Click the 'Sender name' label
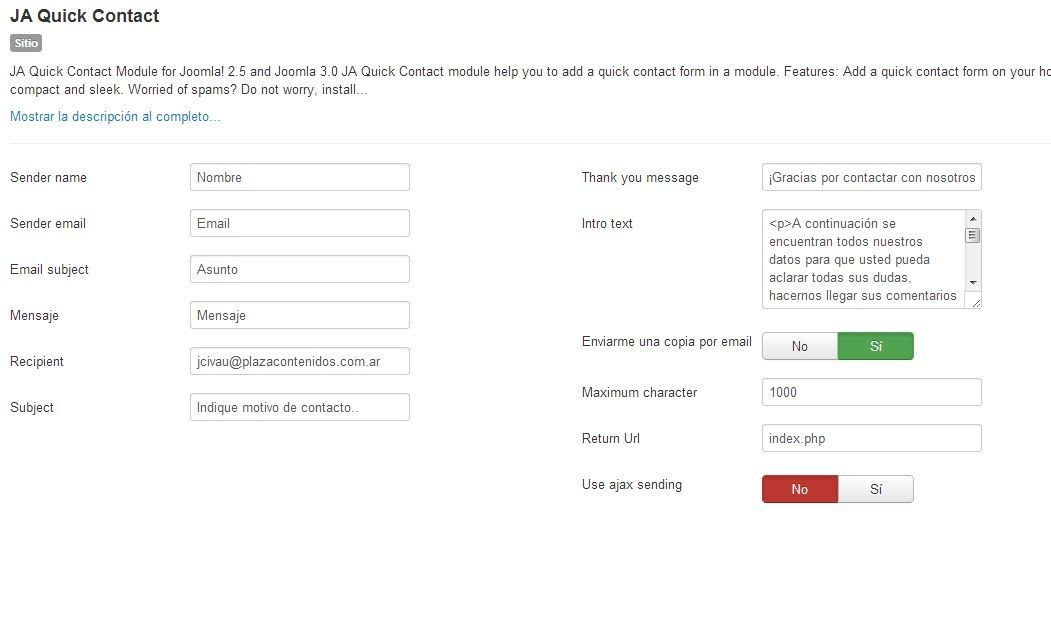The width and height of the screenshot is (1051, 618). (x=48, y=178)
